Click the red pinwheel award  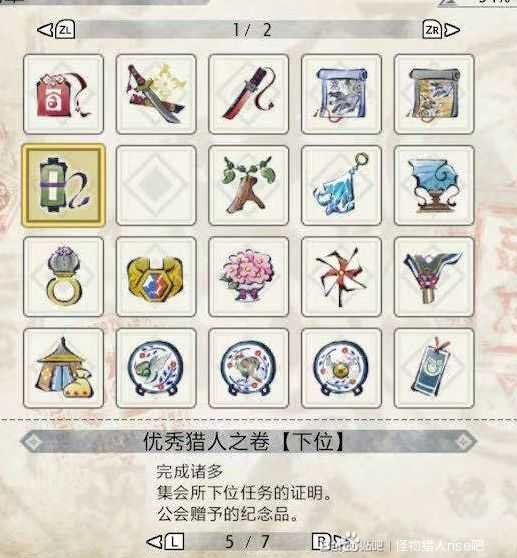pyautogui.click(x=342, y=277)
